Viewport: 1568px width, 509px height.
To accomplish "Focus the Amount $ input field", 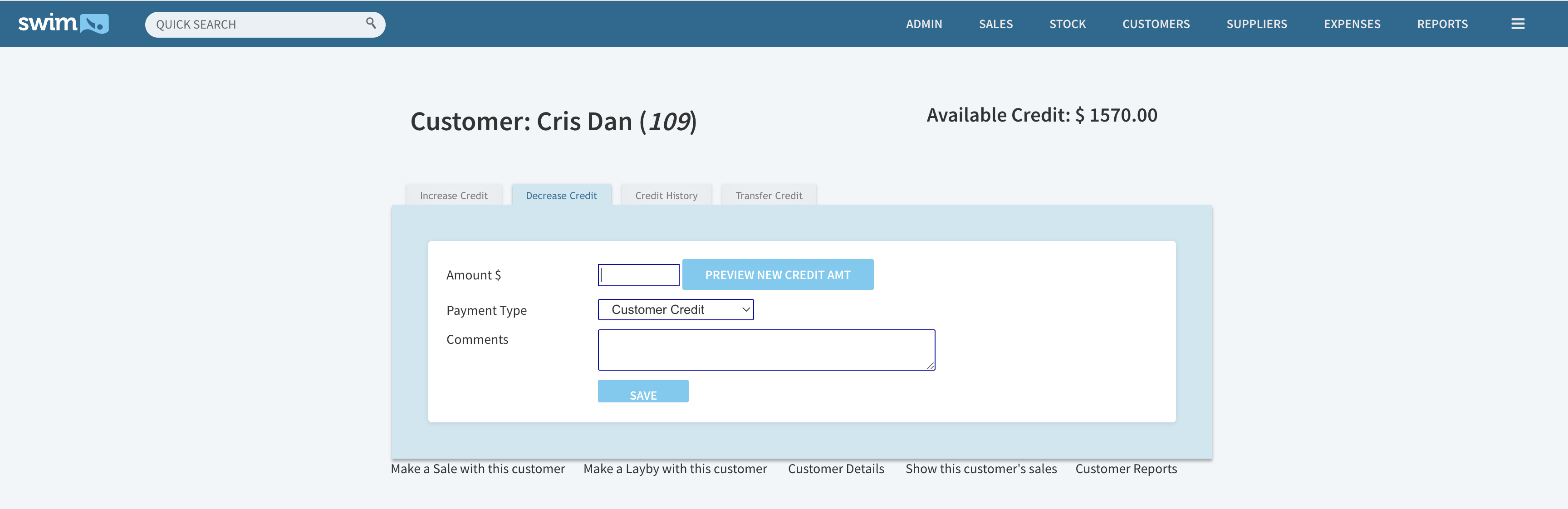I will coord(638,275).
